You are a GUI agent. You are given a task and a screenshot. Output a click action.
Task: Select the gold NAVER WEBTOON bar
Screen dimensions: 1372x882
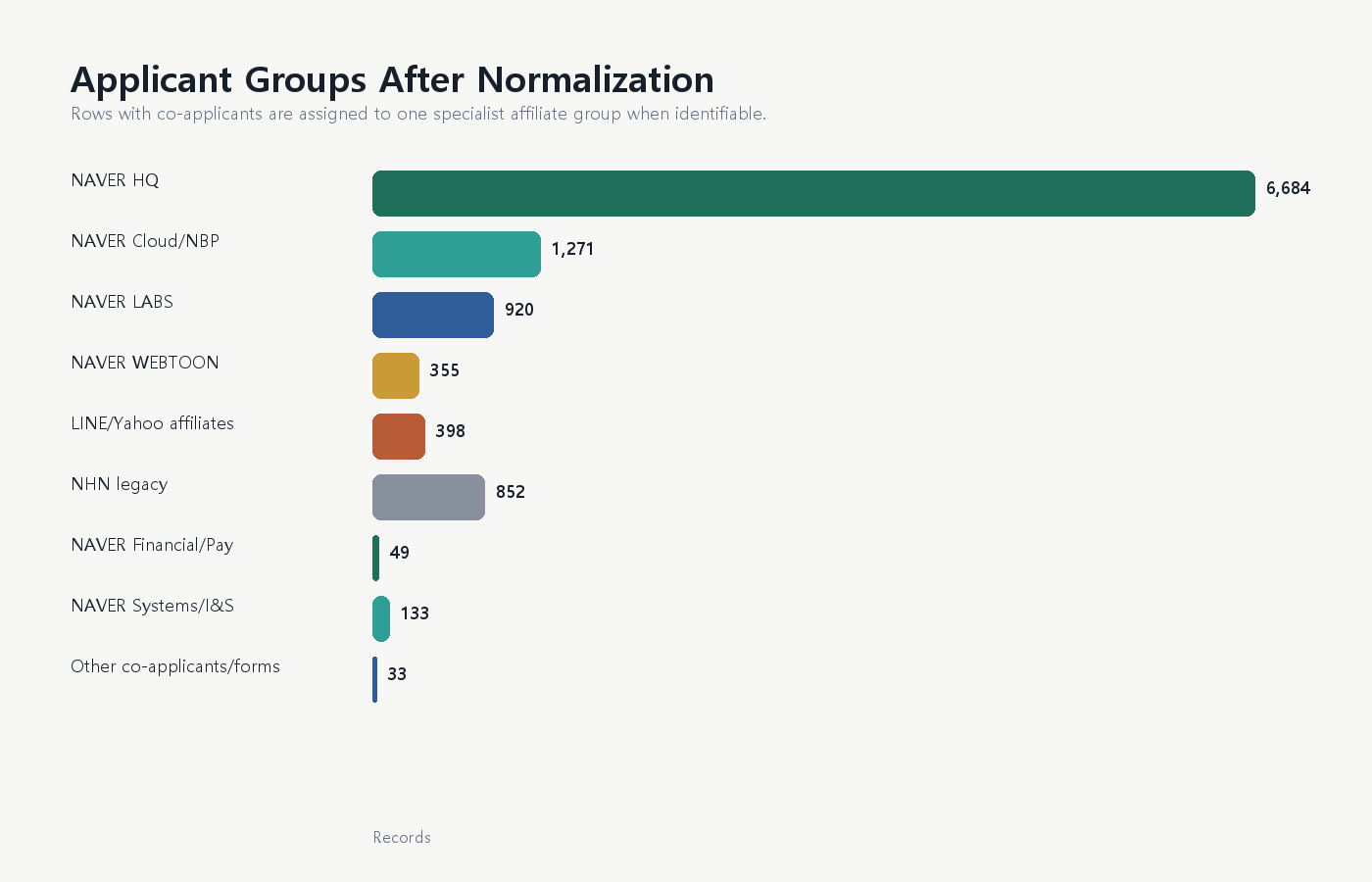click(396, 375)
